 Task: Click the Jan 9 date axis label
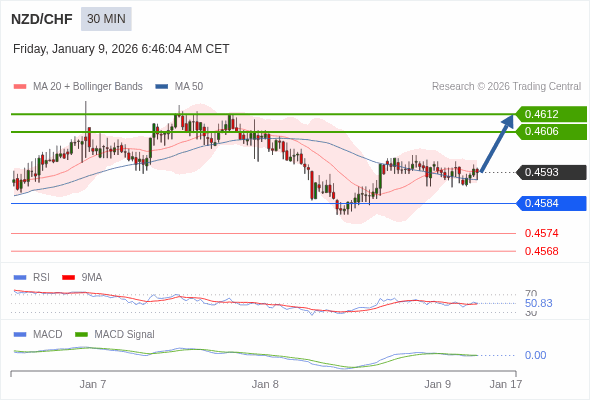point(437,384)
